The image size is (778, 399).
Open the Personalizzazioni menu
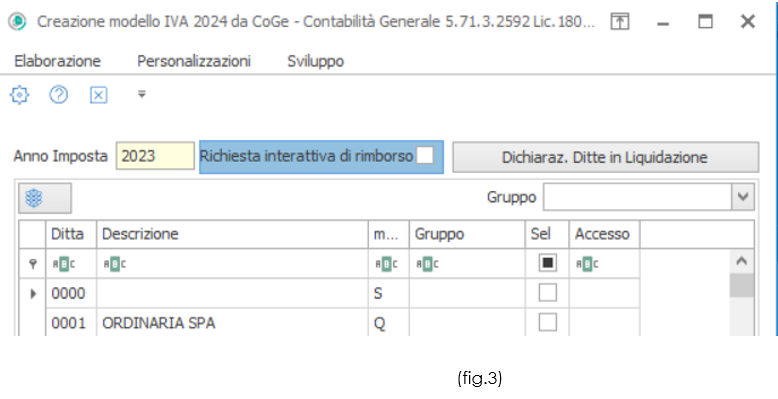coord(194,61)
